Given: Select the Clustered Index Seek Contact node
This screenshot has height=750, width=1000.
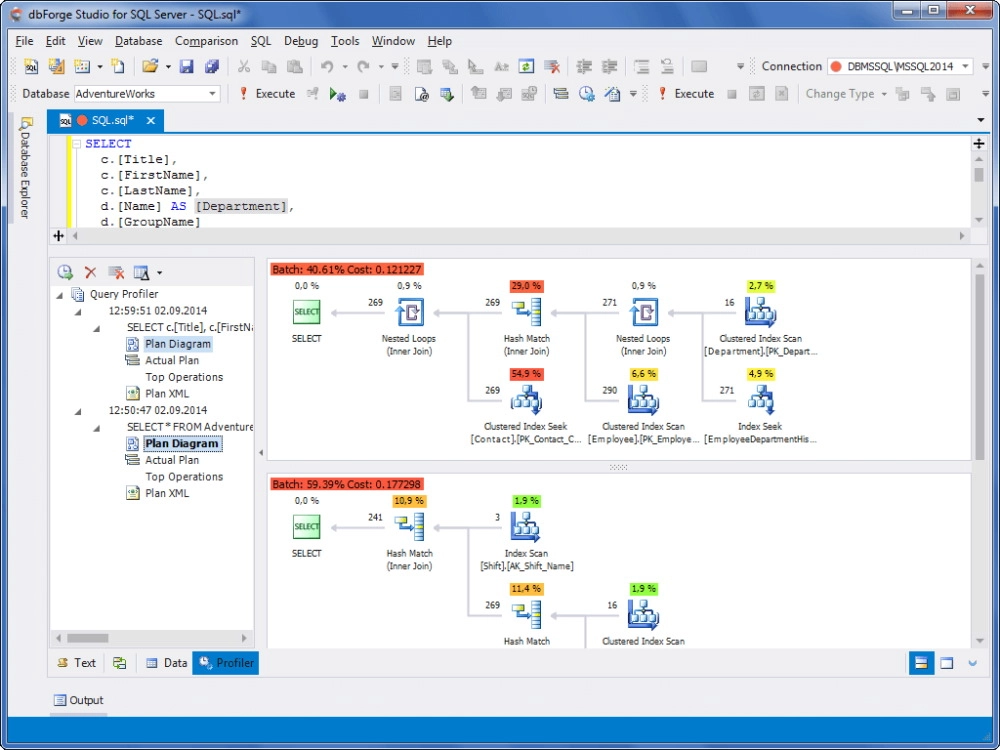Looking at the screenshot, I should pos(526,400).
